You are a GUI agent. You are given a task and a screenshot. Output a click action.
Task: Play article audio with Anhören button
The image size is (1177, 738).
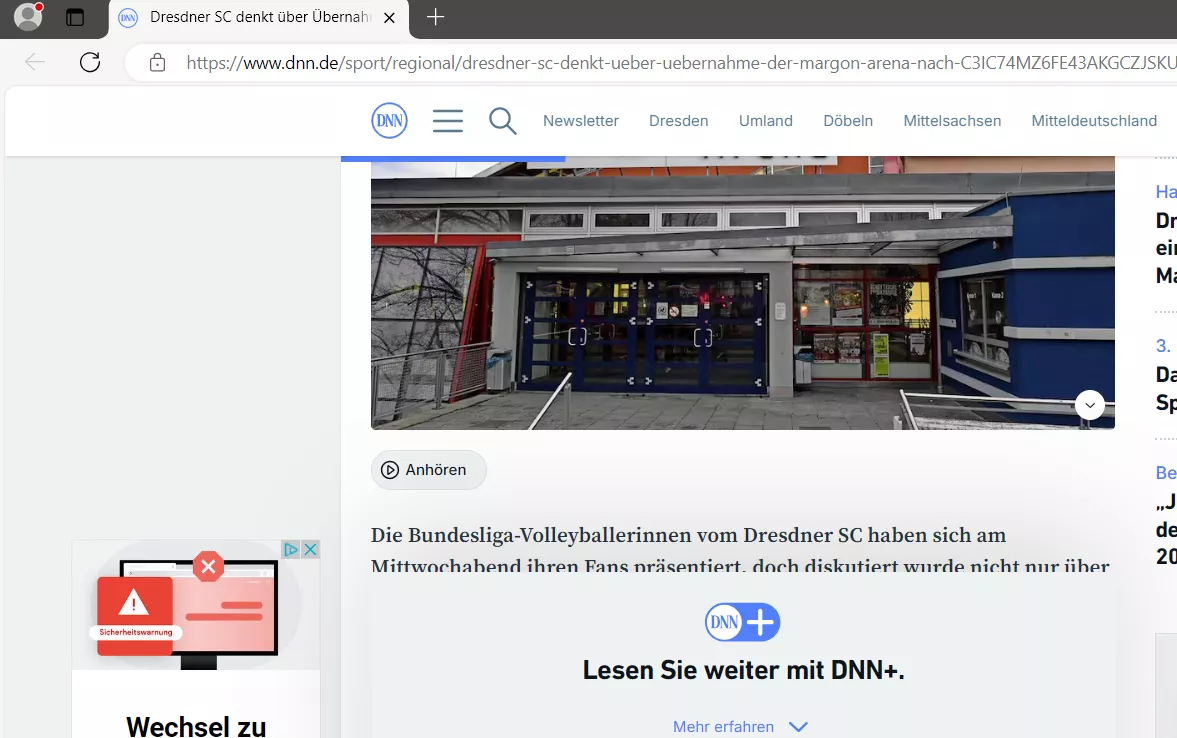429,470
